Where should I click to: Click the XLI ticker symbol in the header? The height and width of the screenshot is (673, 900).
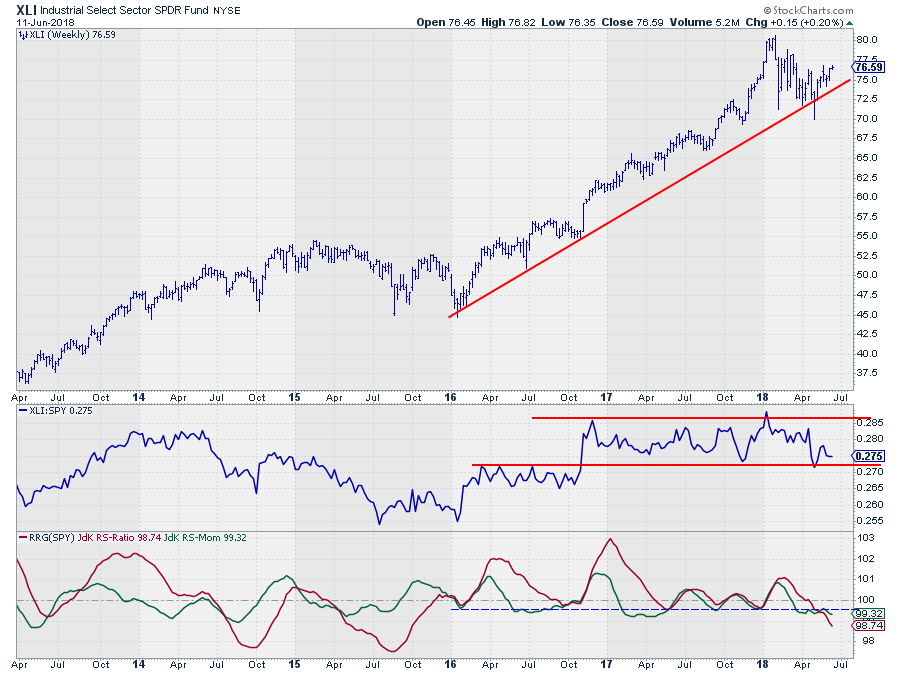pyautogui.click(x=26, y=10)
